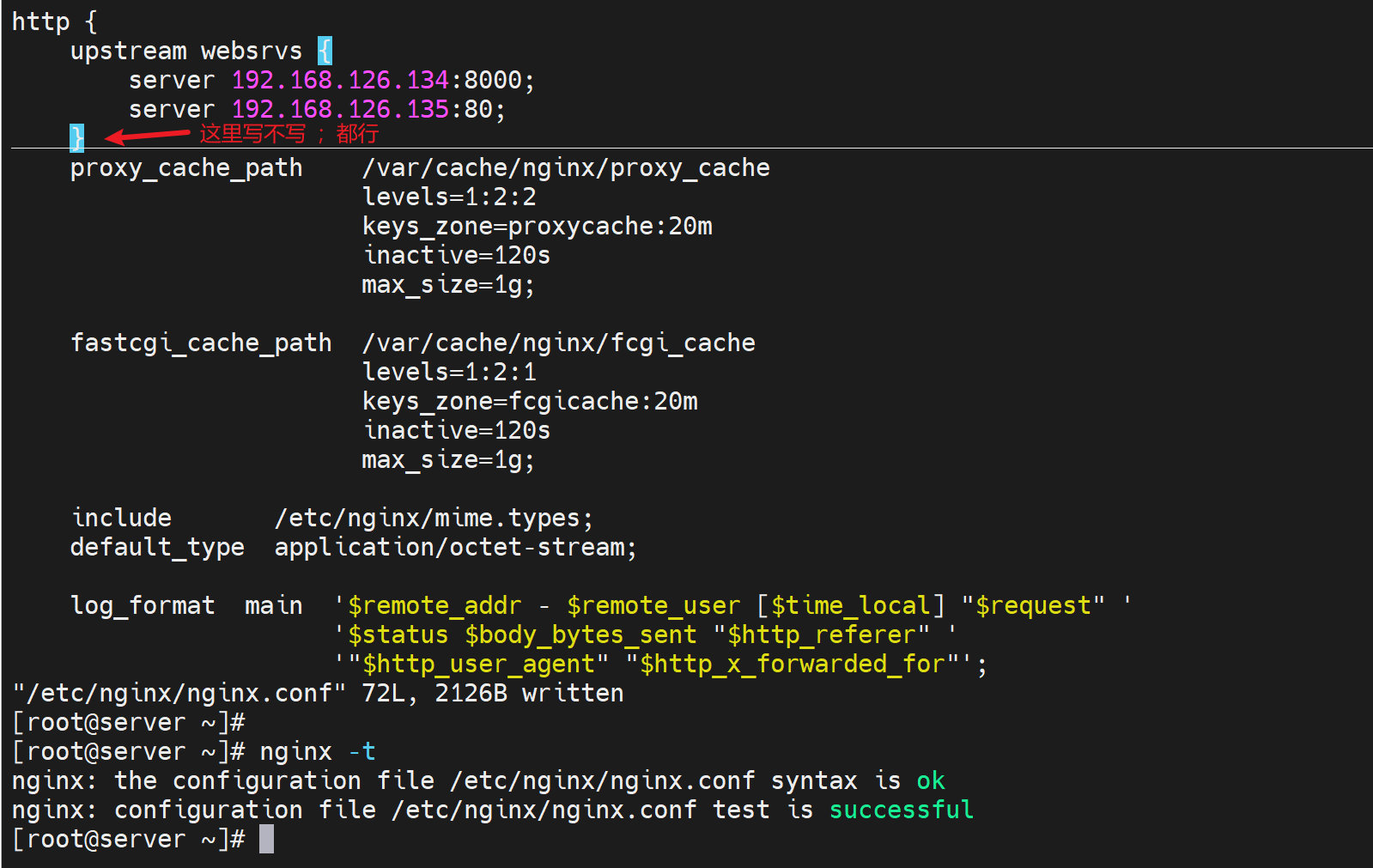Click the red arrow annotation
The image size is (1373, 868).
[x=147, y=136]
